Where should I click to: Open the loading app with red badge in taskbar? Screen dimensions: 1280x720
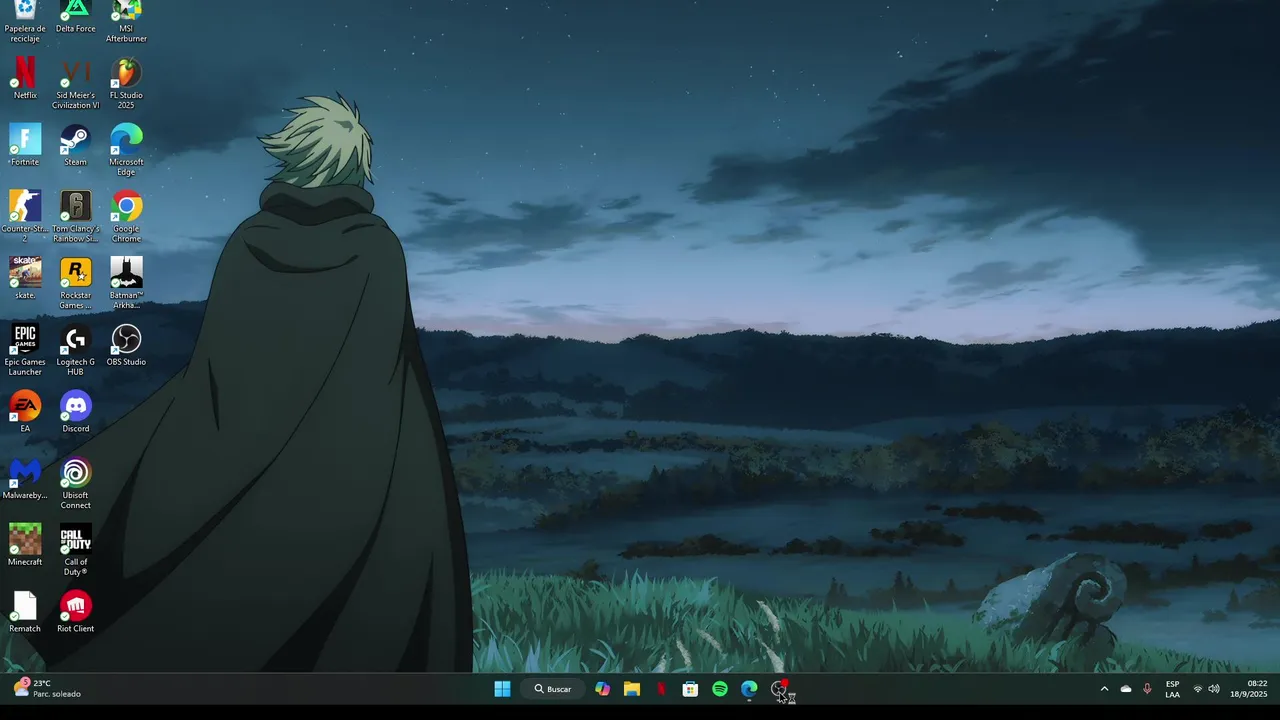[x=779, y=689]
